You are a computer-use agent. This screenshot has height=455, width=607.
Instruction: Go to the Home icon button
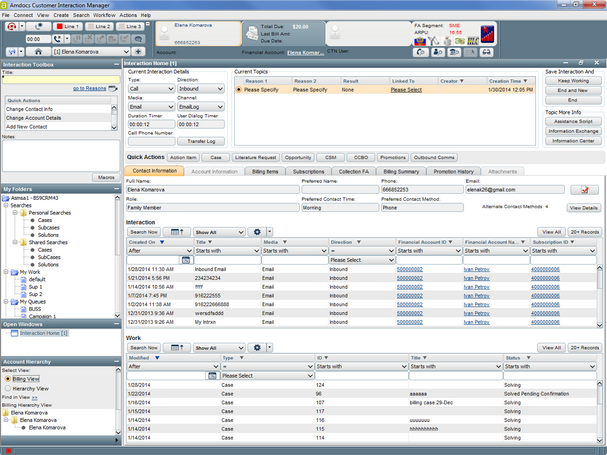click(x=38, y=52)
